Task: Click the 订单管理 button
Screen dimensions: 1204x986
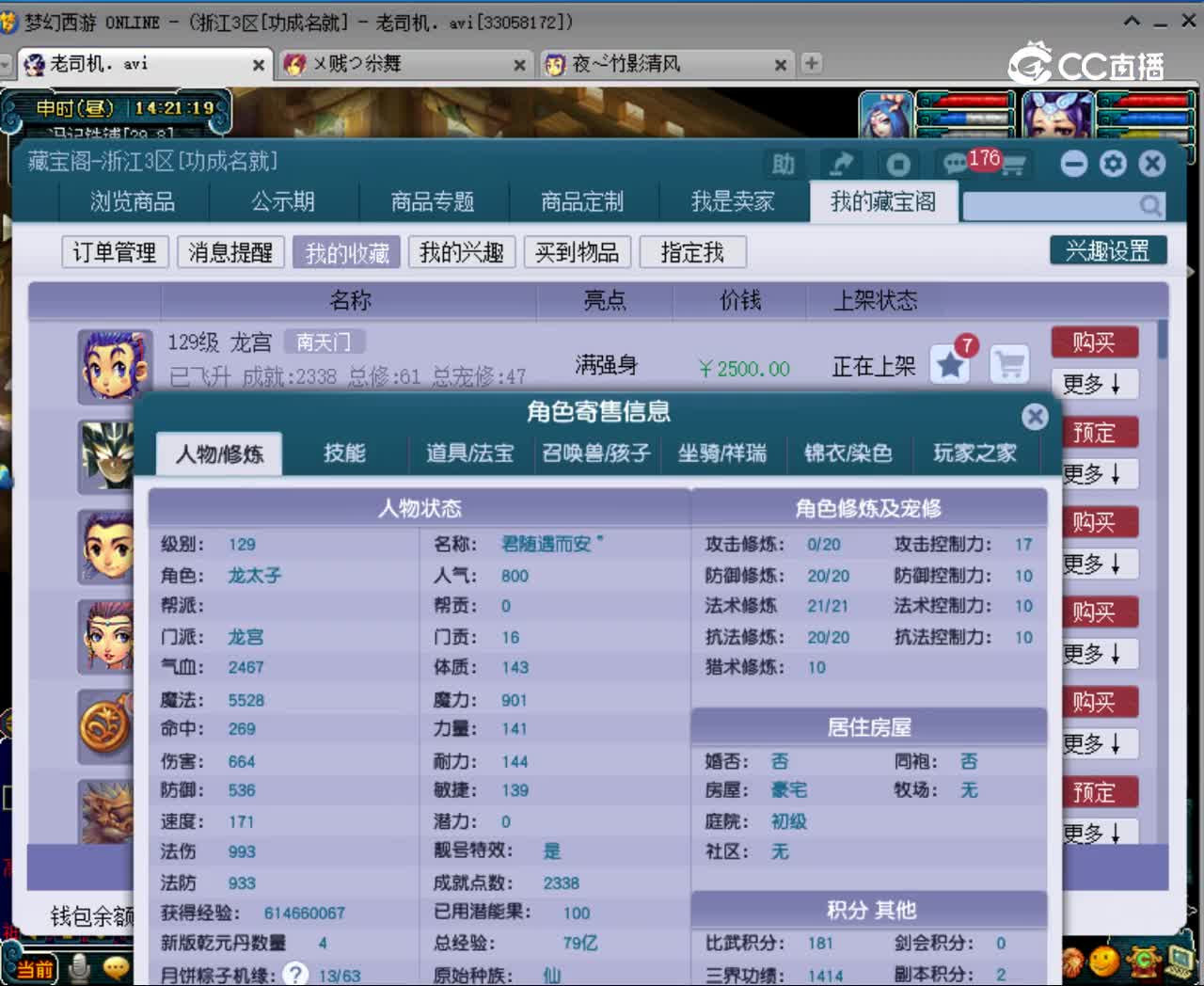Action: pyautogui.click(x=116, y=252)
